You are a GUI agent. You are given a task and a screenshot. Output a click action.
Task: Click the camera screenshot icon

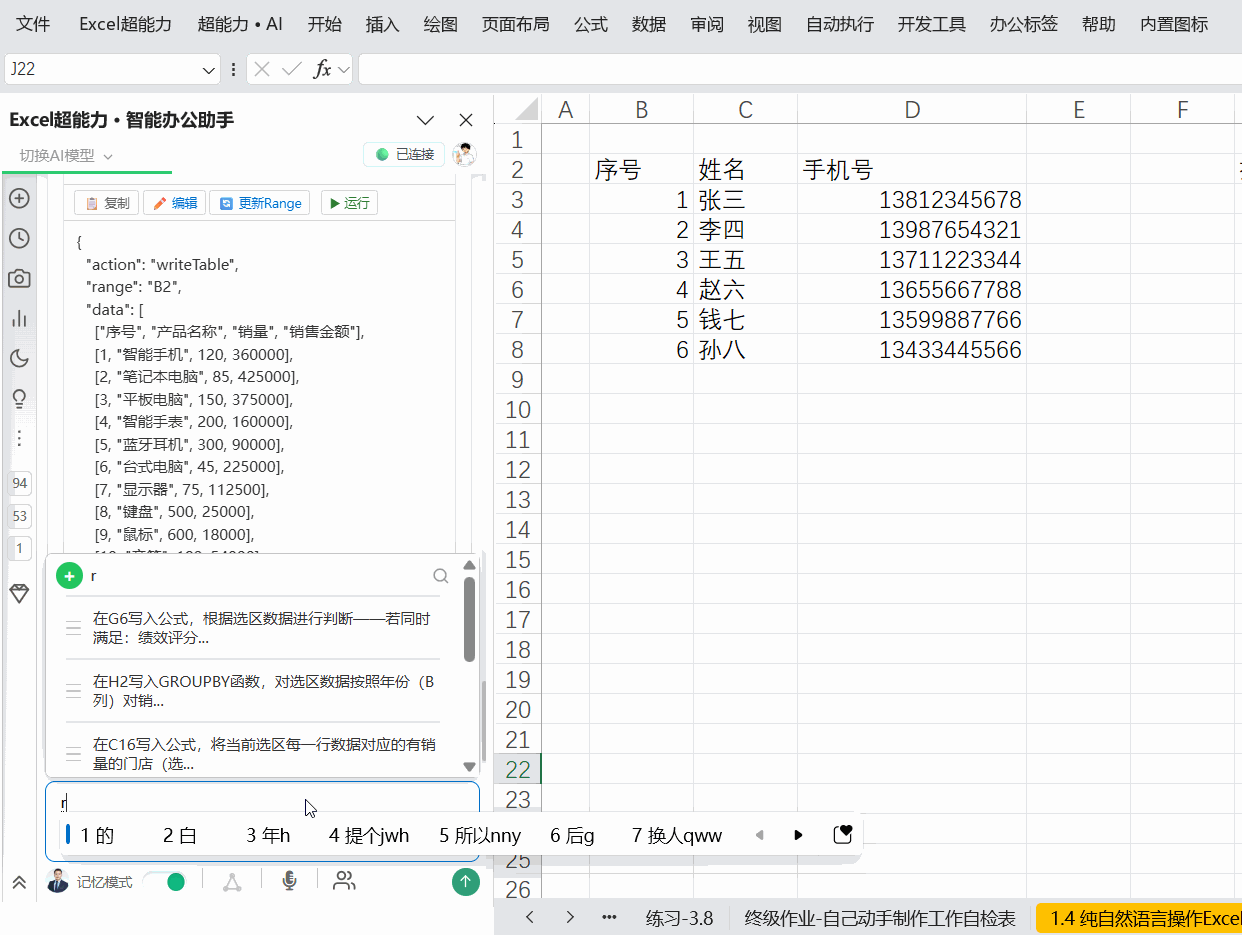[18, 278]
